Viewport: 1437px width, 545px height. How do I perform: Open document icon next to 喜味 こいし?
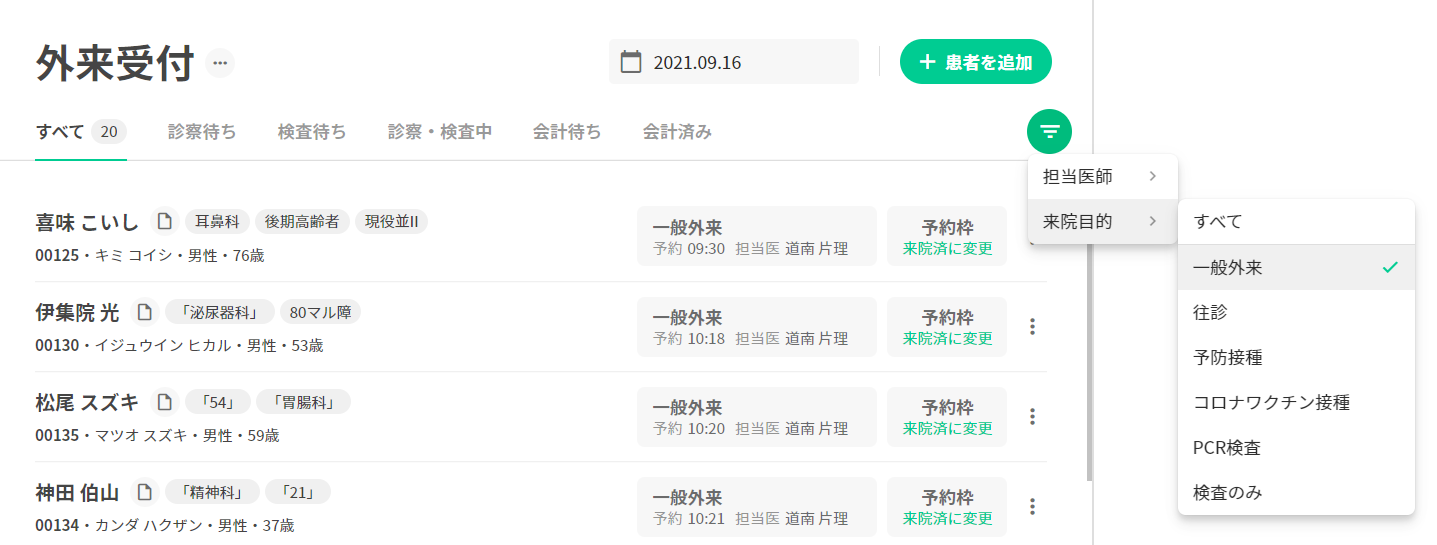point(165,221)
